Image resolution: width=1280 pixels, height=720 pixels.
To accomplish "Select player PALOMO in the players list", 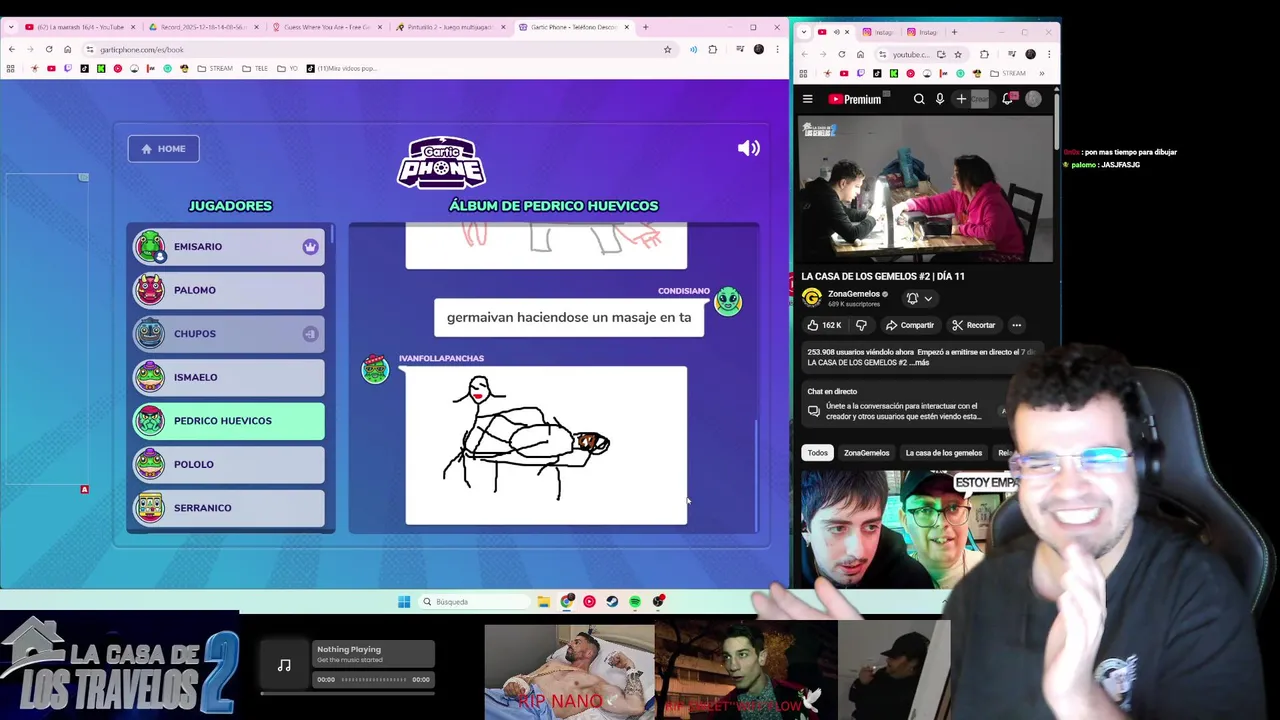I will (229, 290).
